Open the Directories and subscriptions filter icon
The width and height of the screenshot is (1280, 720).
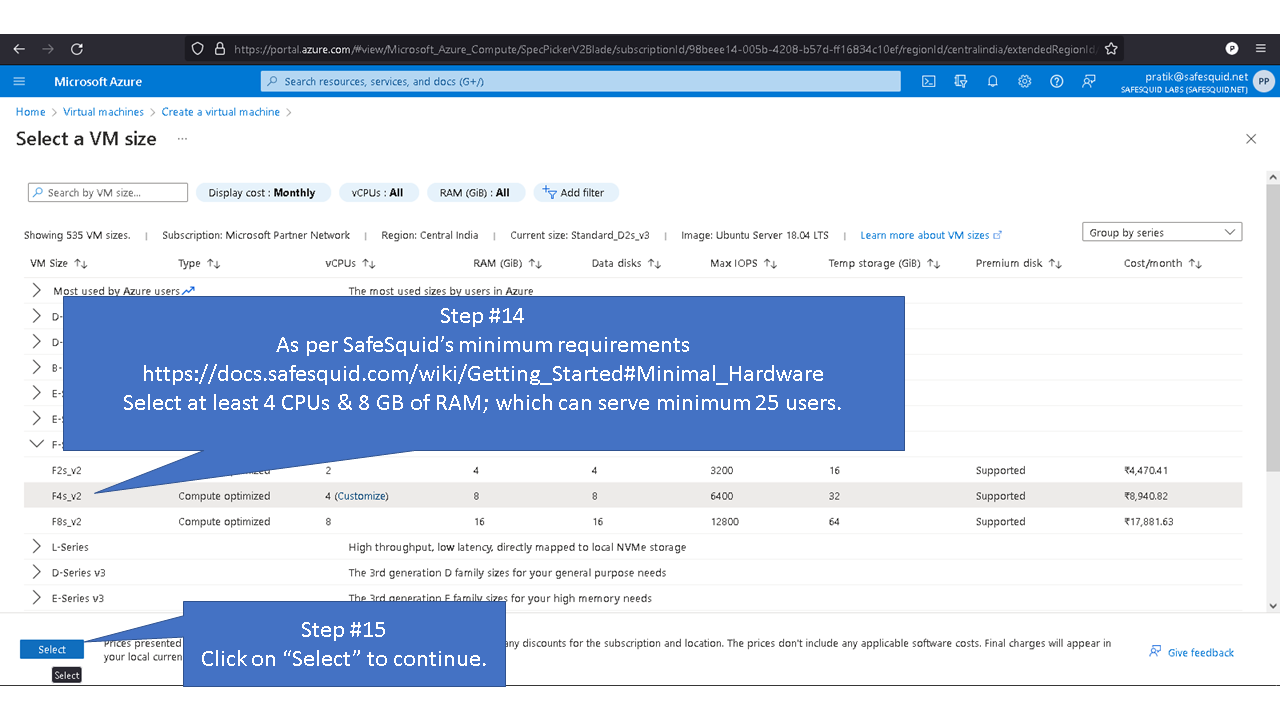pos(961,82)
